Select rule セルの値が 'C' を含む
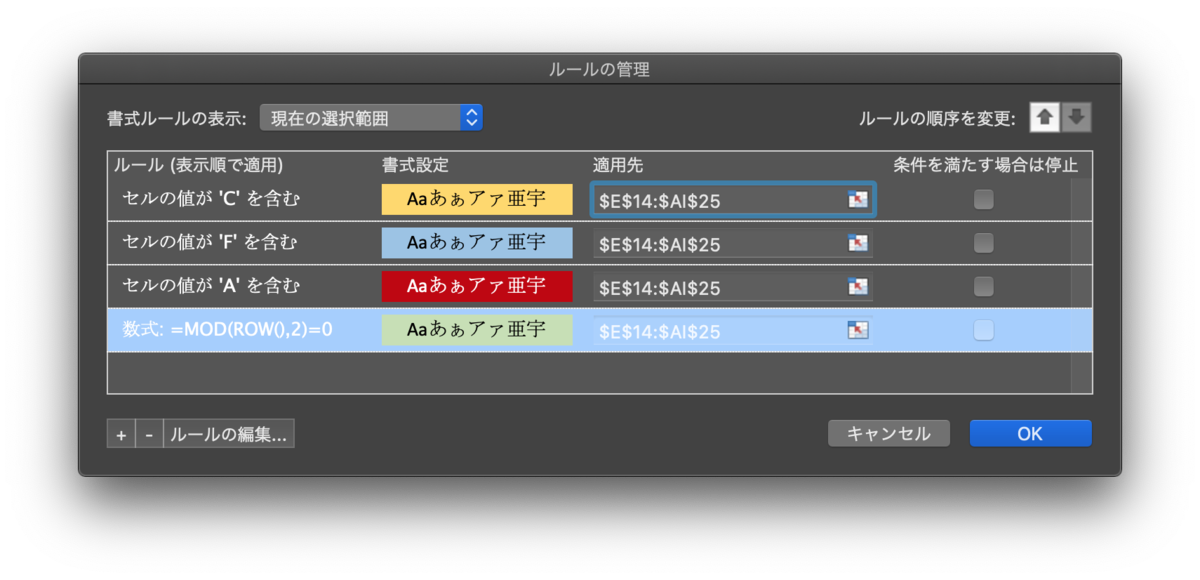The width and height of the screenshot is (1200, 580). coord(211,199)
